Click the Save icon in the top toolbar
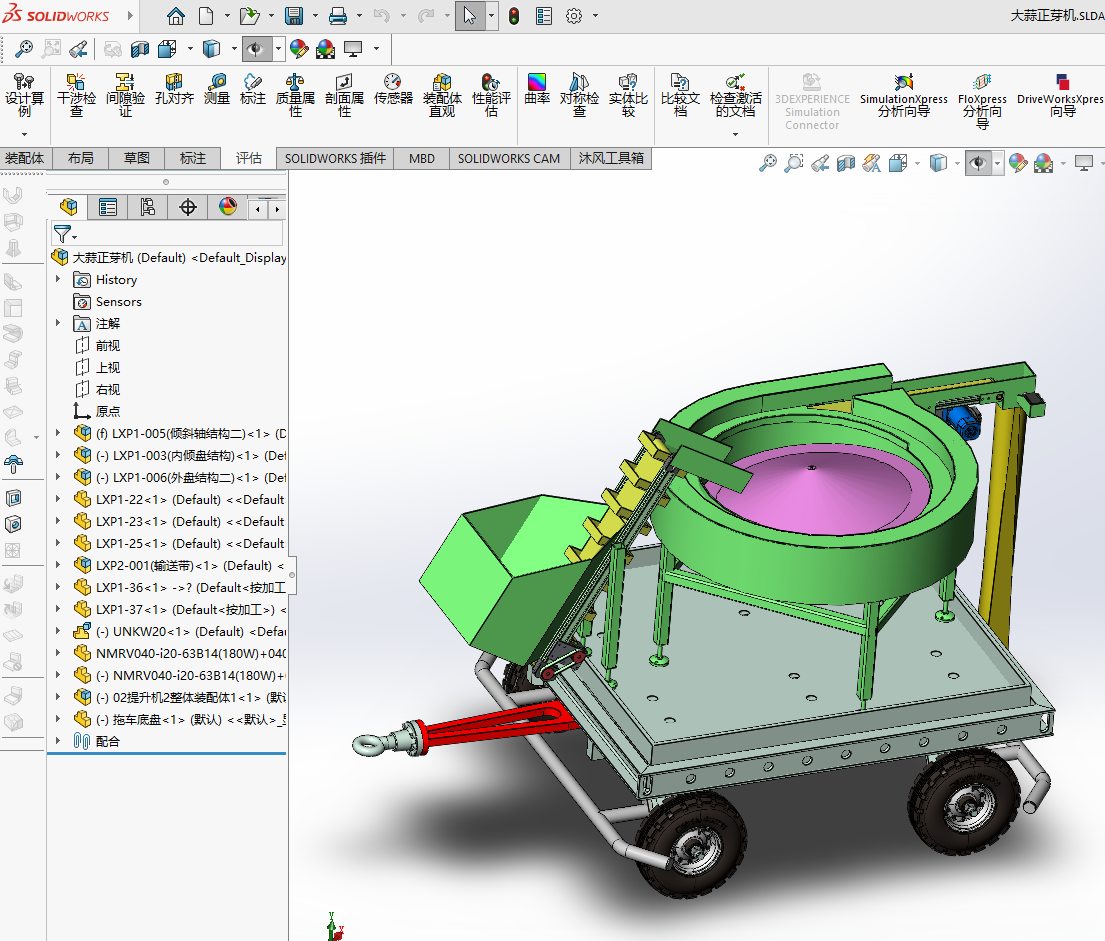1105x941 pixels. 294,16
